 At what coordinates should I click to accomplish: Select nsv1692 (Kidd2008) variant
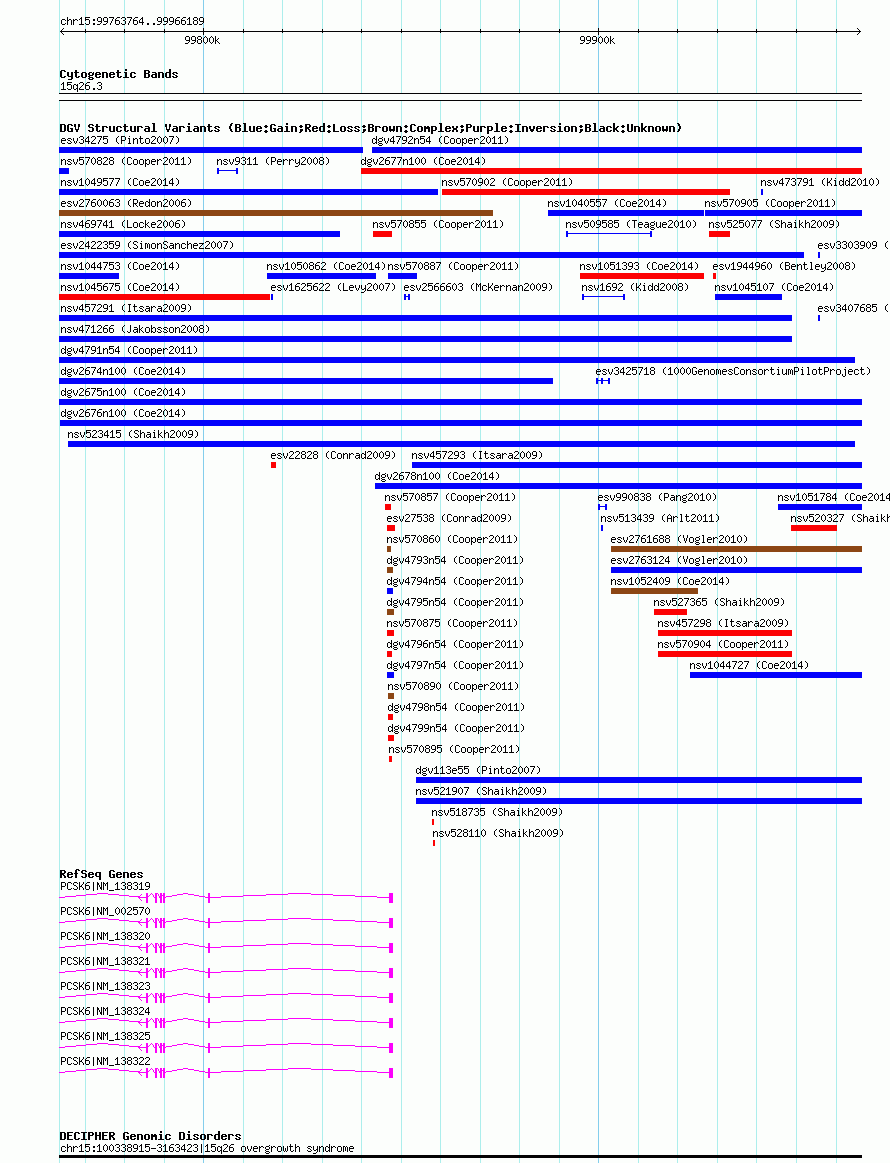coord(635,287)
